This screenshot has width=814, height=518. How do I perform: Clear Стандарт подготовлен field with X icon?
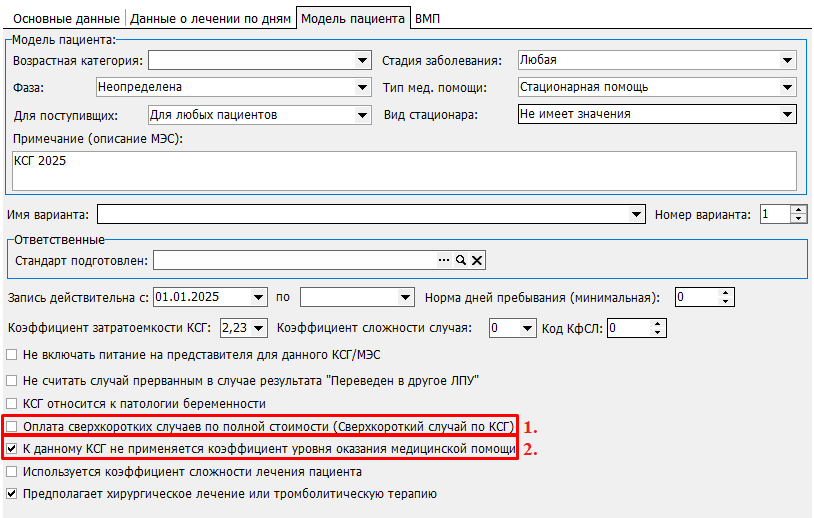[477, 261]
